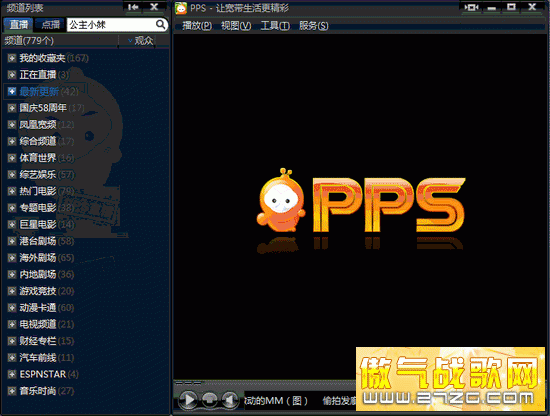The width and height of the screenshot is (550, 416).
Task: Open the 服务(S) menu
Action: tap(314, 26)
